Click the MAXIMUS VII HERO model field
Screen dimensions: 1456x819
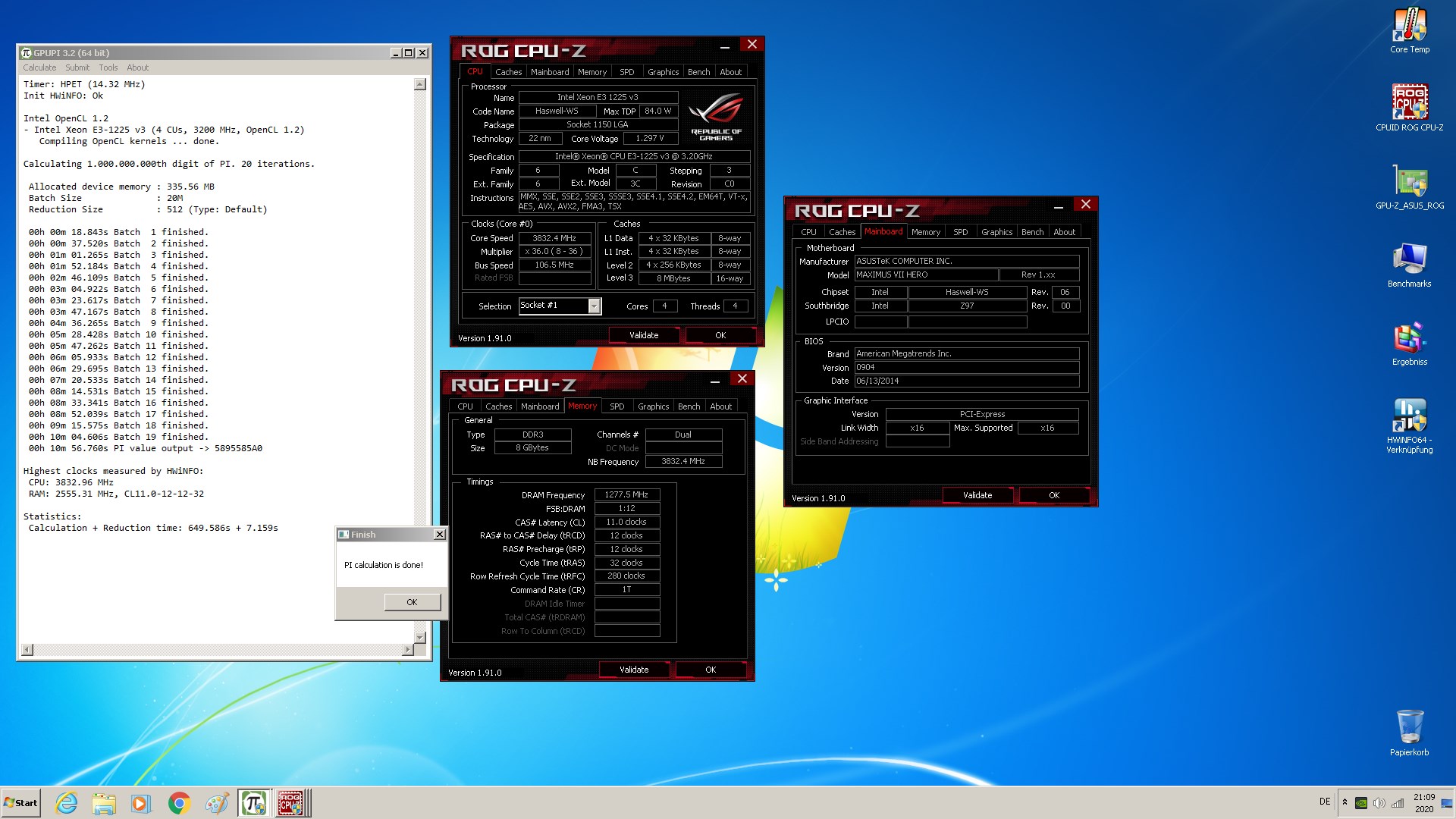pos(926,275)
